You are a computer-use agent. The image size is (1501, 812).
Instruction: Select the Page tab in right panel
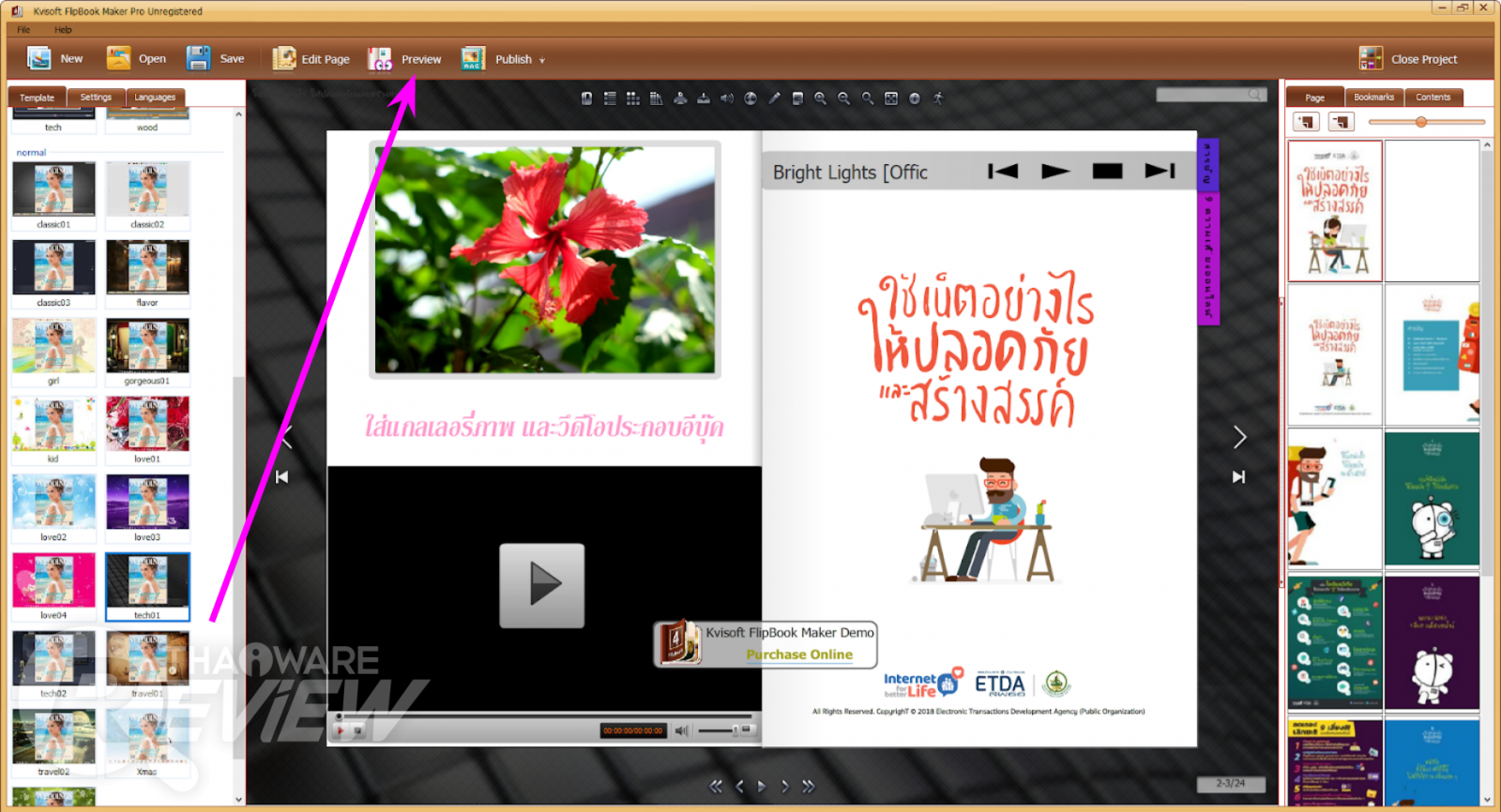[1314, 98]
